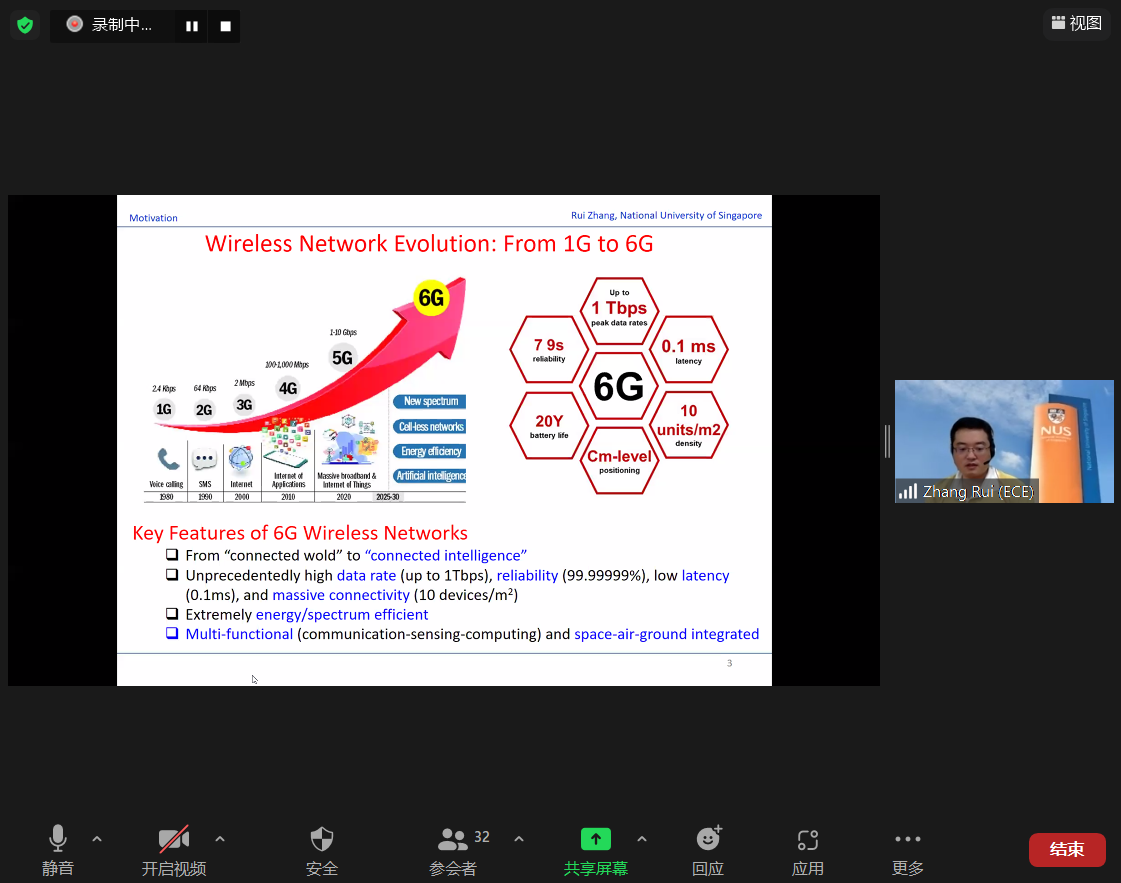
Task: Stop the meeting recording
Action: pos(225,26)
